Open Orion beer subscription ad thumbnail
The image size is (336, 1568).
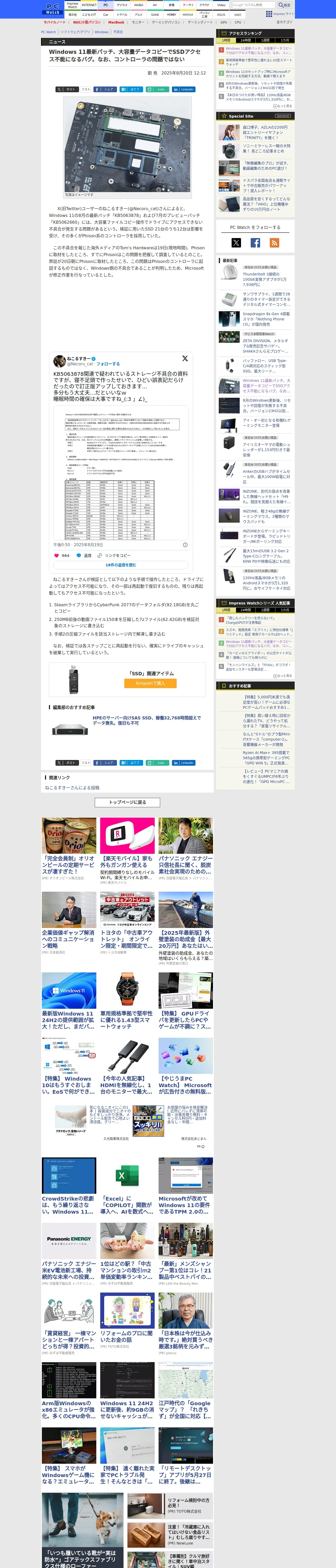[x=69, y=835]
